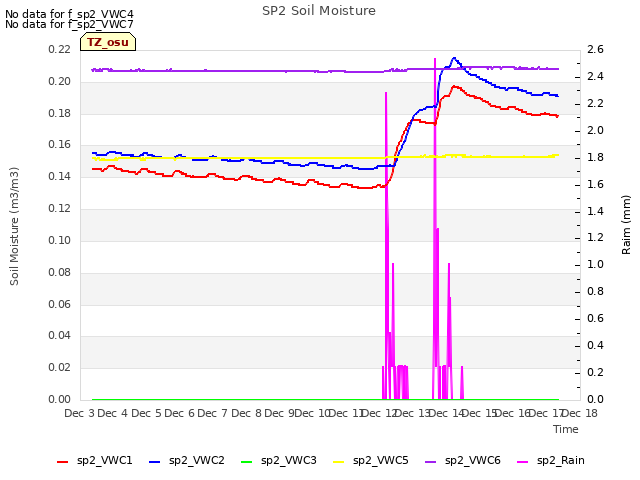Click the purple sp2_VWC6 legend swatch
Image resolution: width=640 pixels, height=480 pixels.
(x=431, y=462)
